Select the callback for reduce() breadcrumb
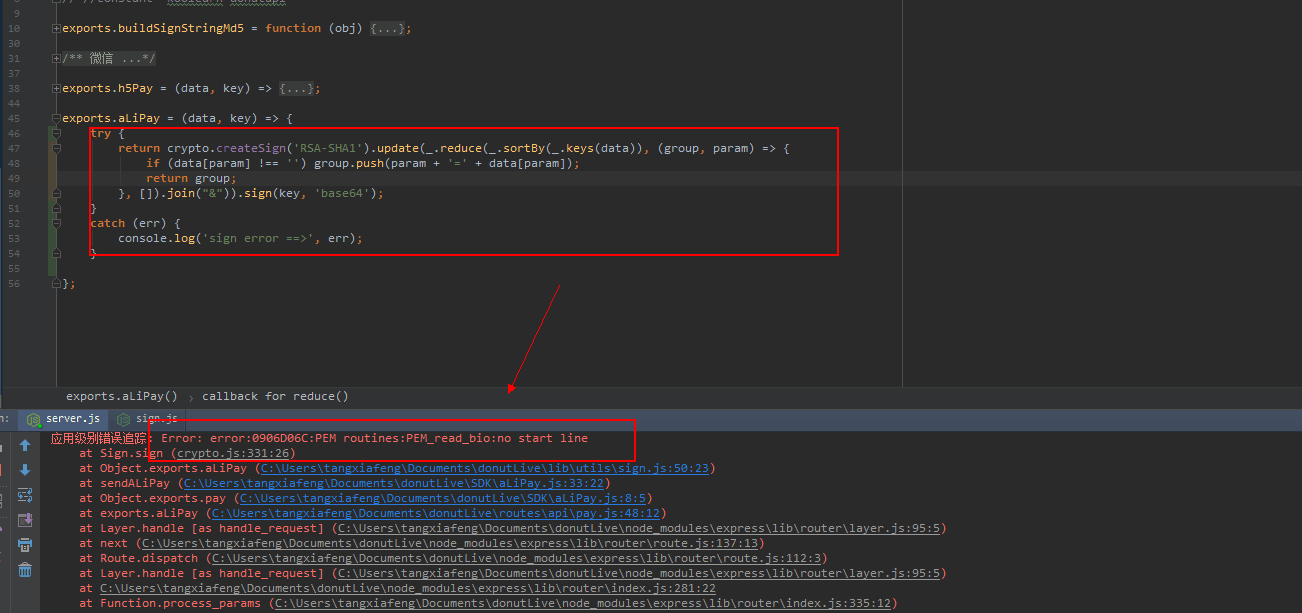Viewport: 1302px width, 613px height. tap(275, 396)
